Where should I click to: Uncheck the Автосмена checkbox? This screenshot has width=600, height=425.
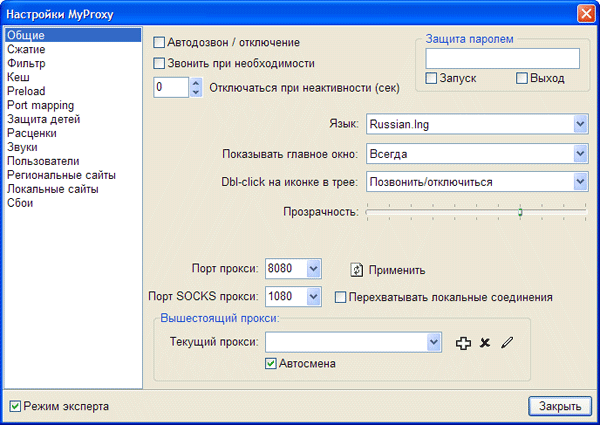click(270, 364)
